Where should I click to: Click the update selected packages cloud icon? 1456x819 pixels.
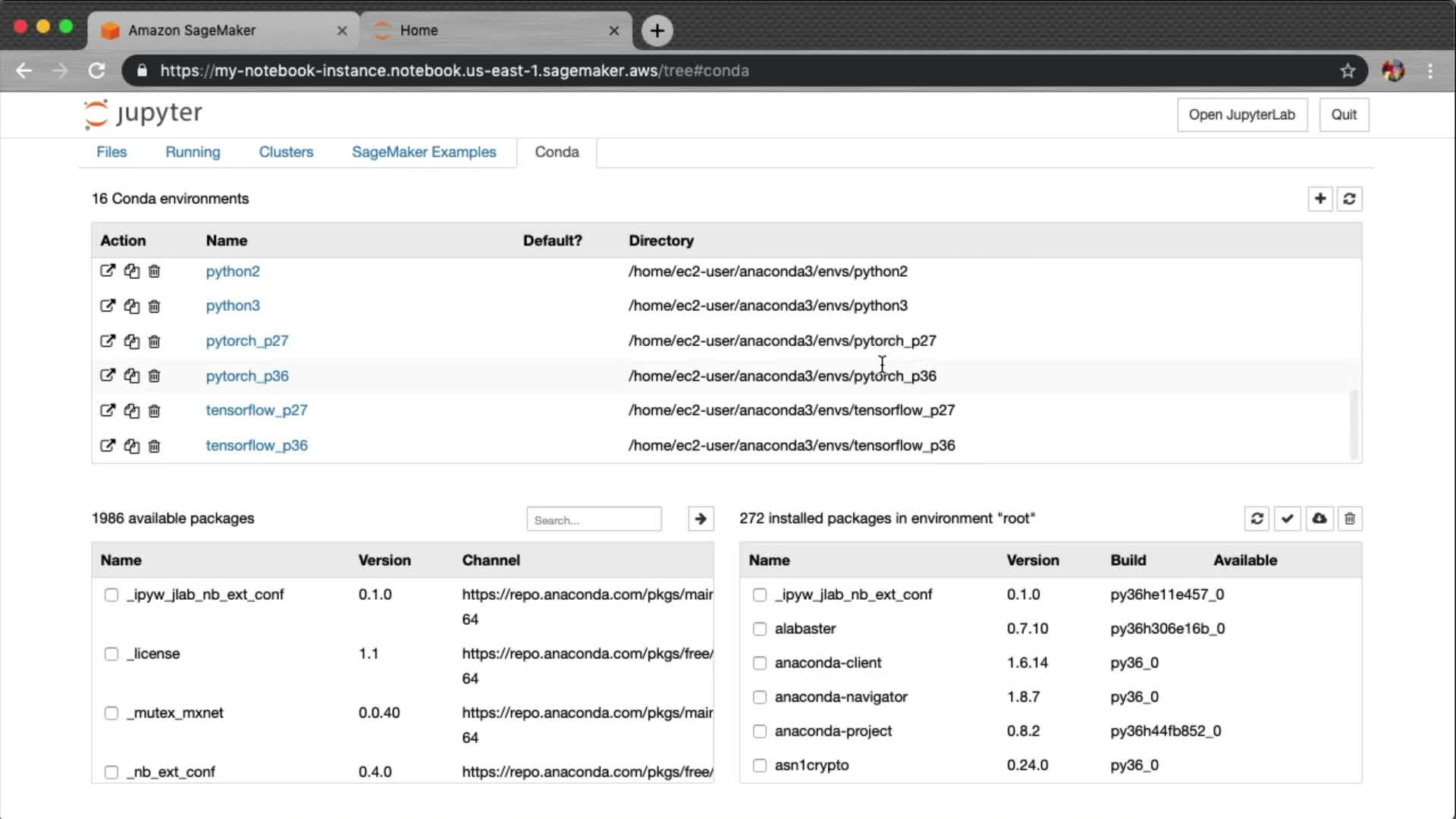click(1319, 519)
